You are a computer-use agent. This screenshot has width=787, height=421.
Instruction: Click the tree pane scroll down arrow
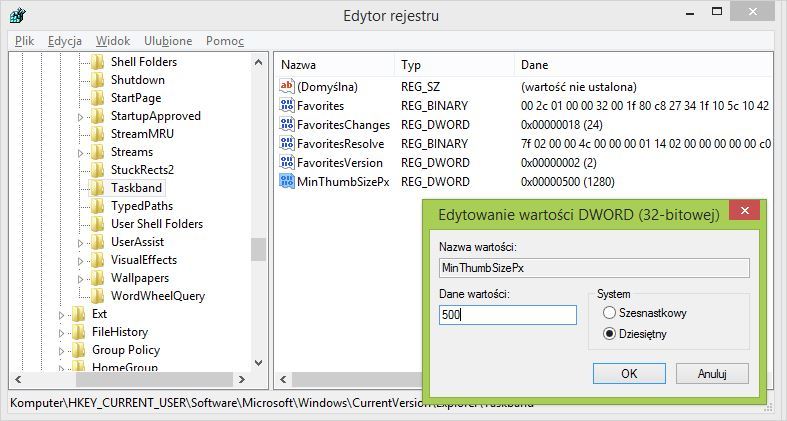click(x=258, y=363)
